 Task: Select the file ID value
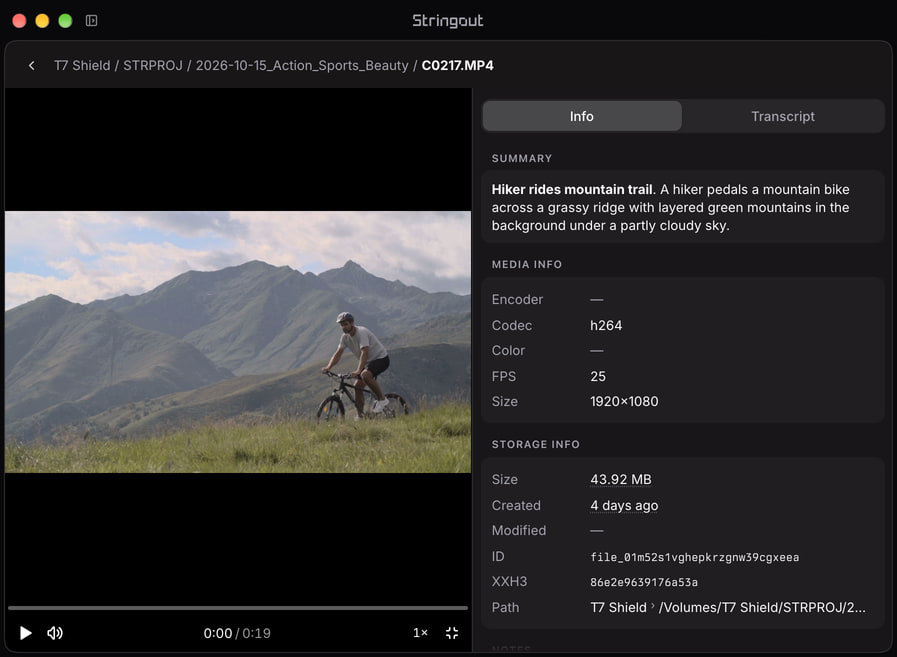click(x=694, y=557)
